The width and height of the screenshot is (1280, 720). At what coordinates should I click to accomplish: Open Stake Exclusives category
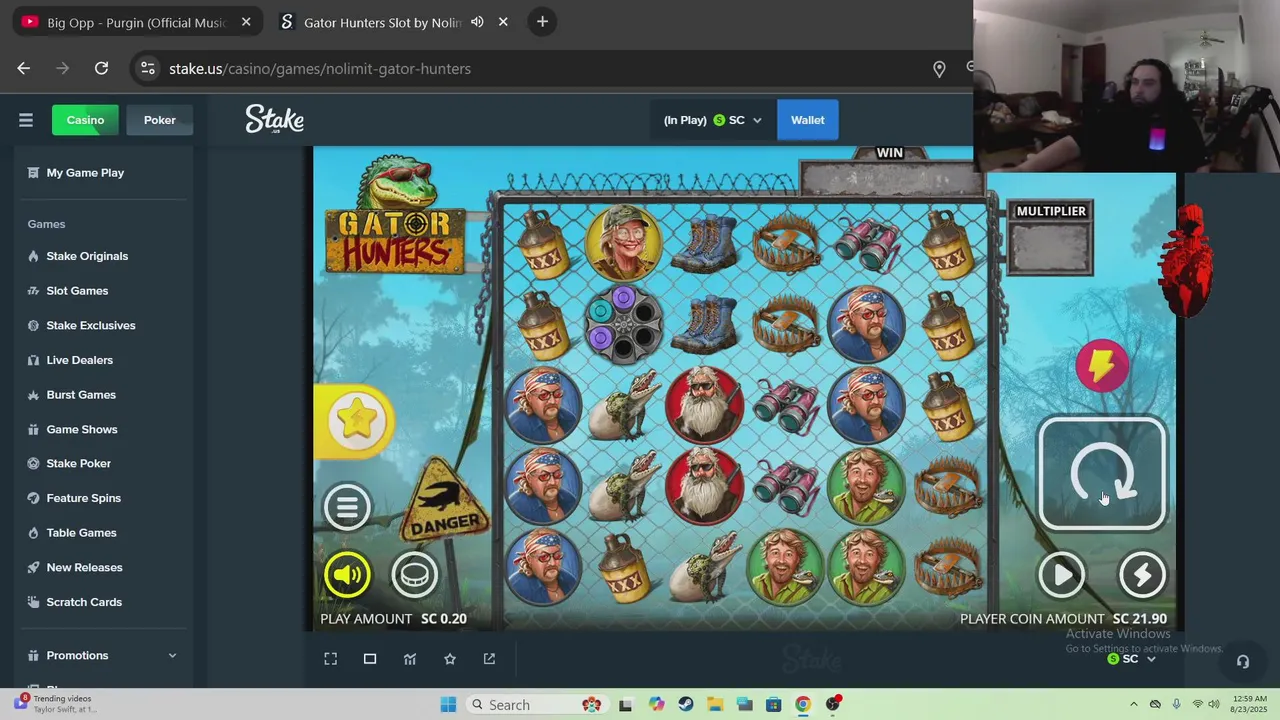pos(81,325)
